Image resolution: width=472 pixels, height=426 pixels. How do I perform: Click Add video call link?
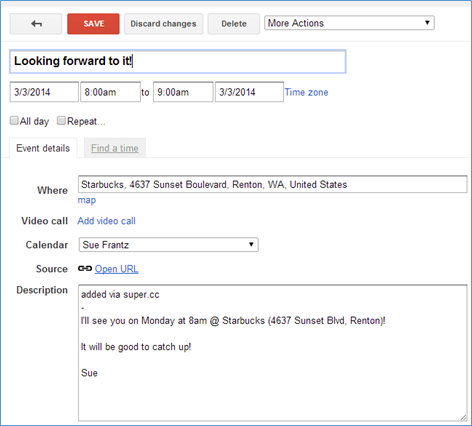click(x=106, y=221)
